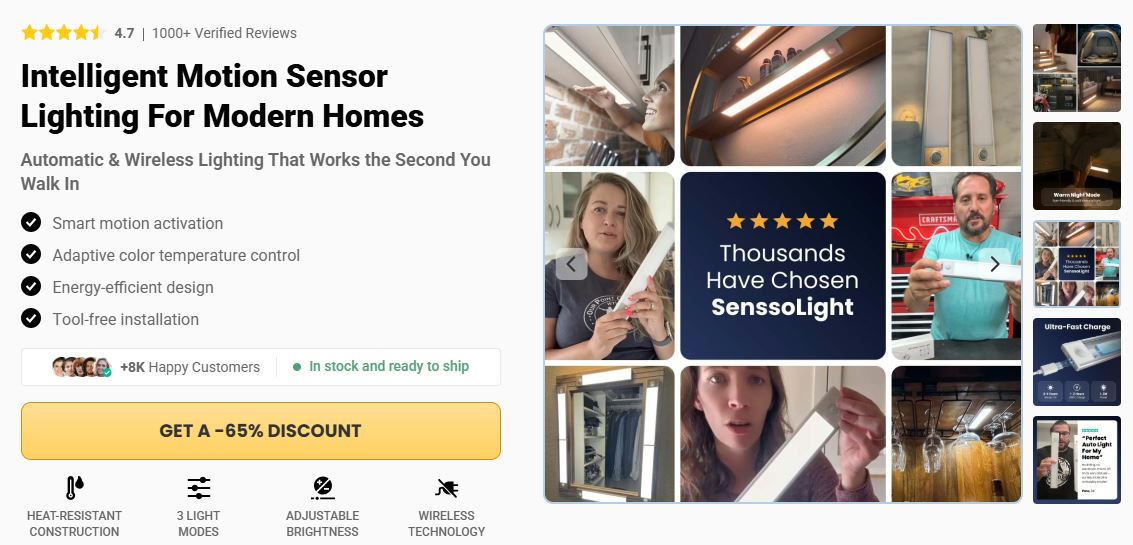The height and width of the screenshot is (545, 1133).
Task: Select the Perfect Auto Light review thumbnail
Action: pyautogui.click(x=1077, y=460)
